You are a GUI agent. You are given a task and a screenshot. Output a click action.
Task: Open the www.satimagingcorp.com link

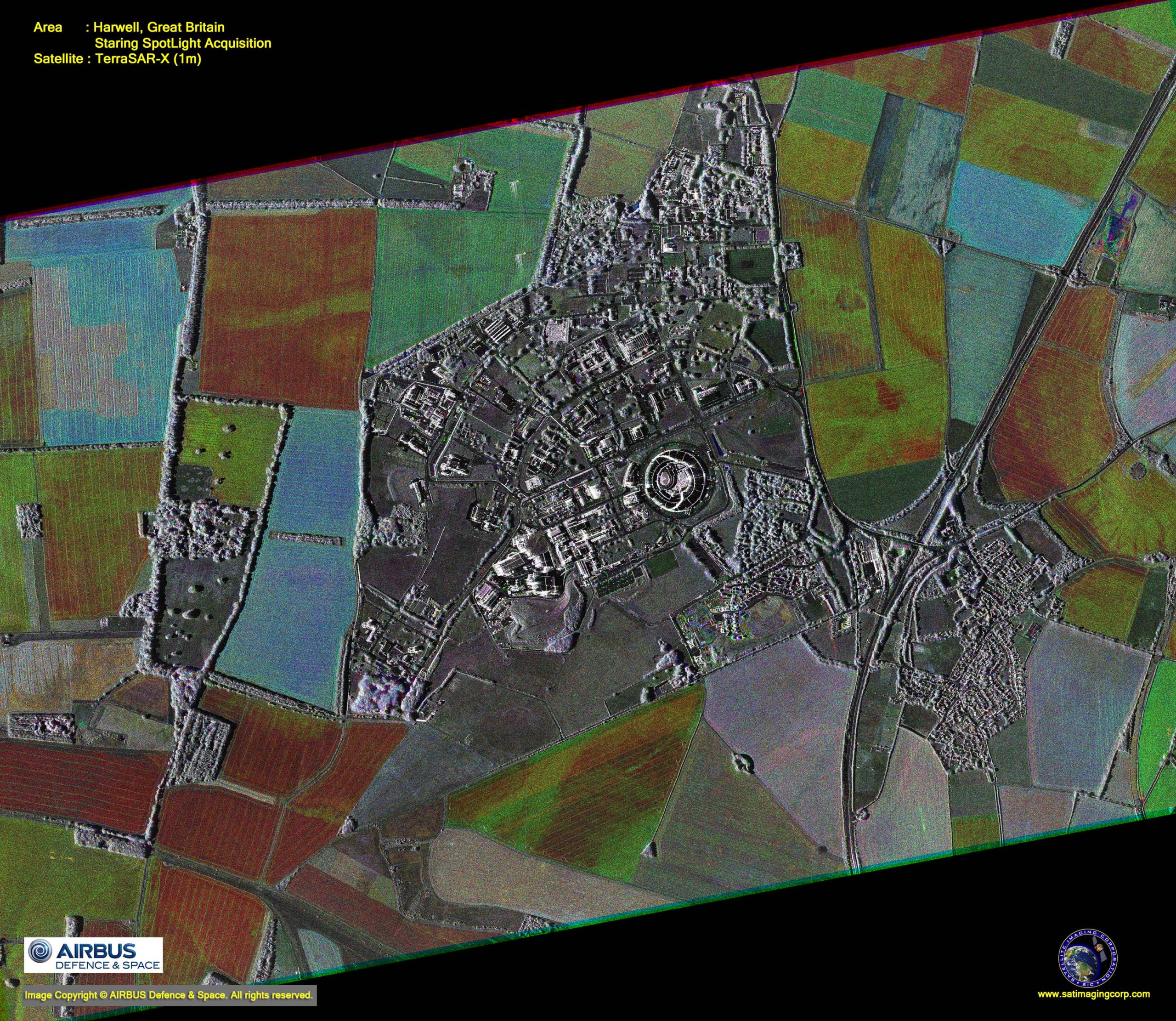coord(1093,994)
